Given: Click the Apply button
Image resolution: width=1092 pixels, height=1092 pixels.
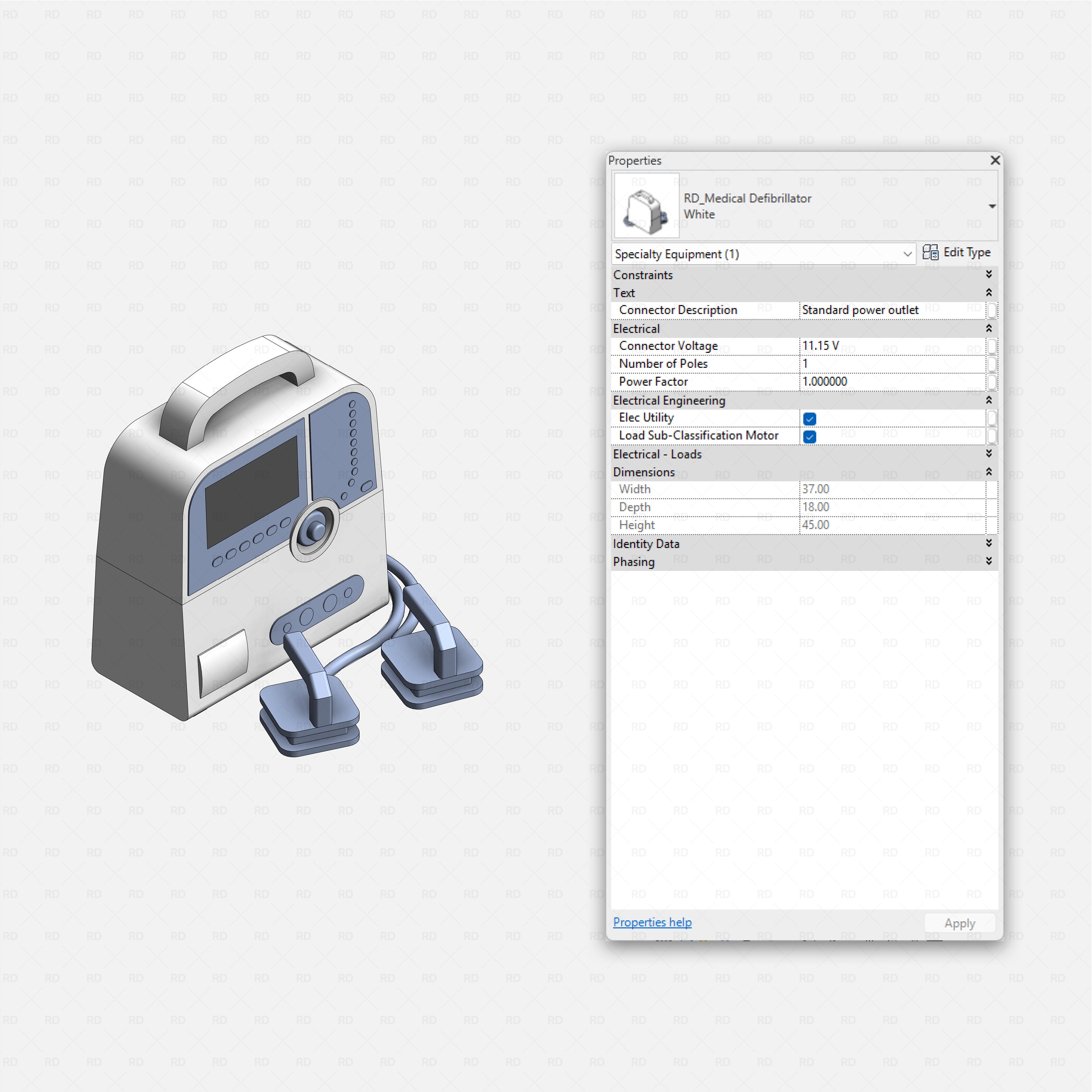Looking at the screenshot, I should click(x=959, y=923).
